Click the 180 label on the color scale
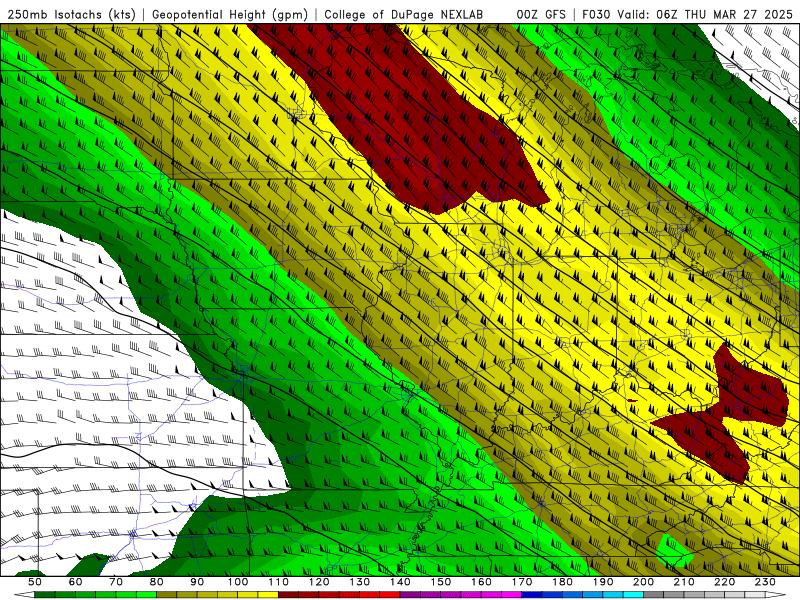The height and width of the screenshot is (600, 800). [562, 582]
